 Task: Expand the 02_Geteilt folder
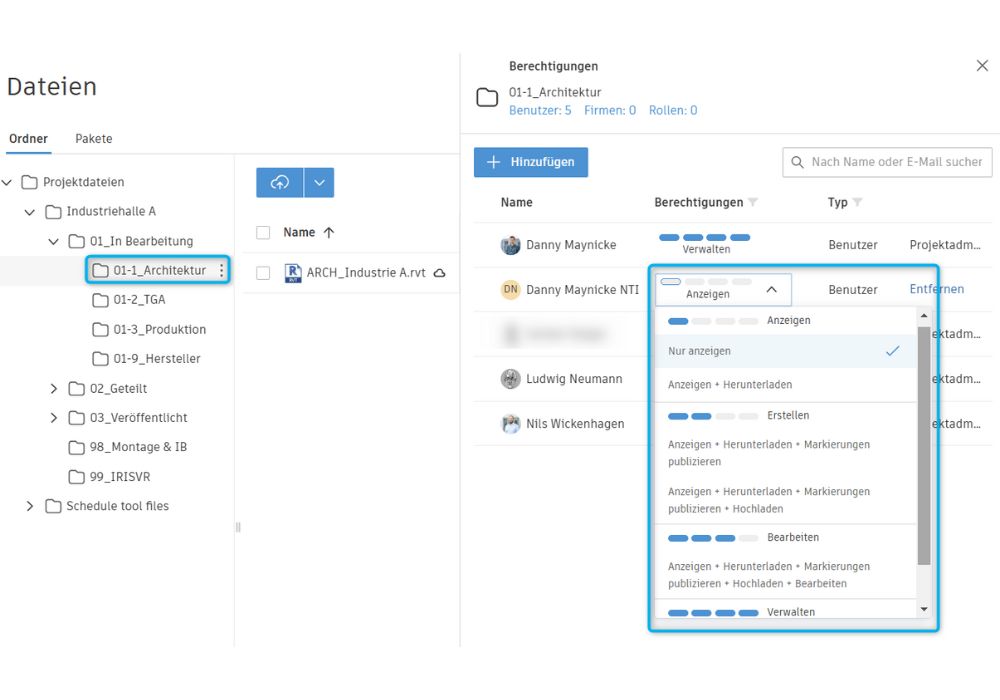coord(54,388)
